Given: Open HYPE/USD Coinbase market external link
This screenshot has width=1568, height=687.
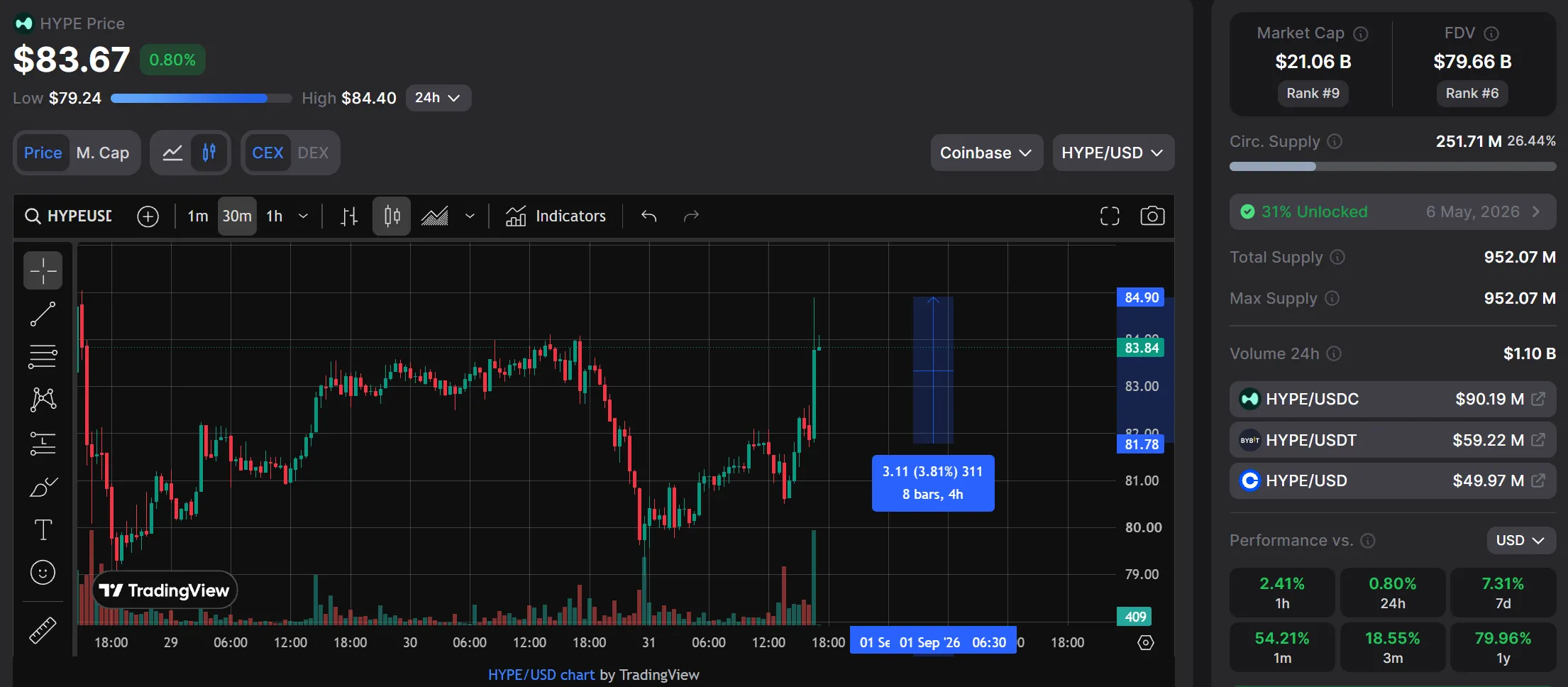Looking at the screenshot, I should click(x=1538, y=480).
